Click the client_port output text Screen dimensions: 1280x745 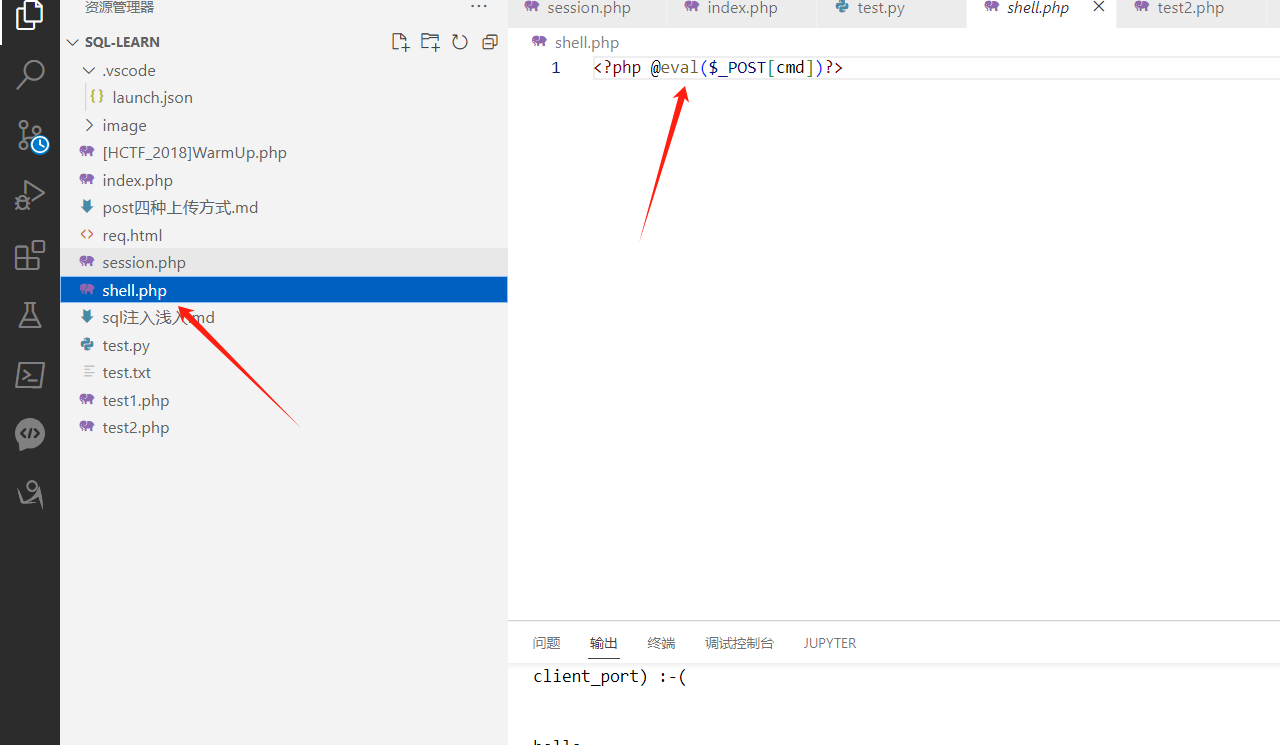click(610, 677)
